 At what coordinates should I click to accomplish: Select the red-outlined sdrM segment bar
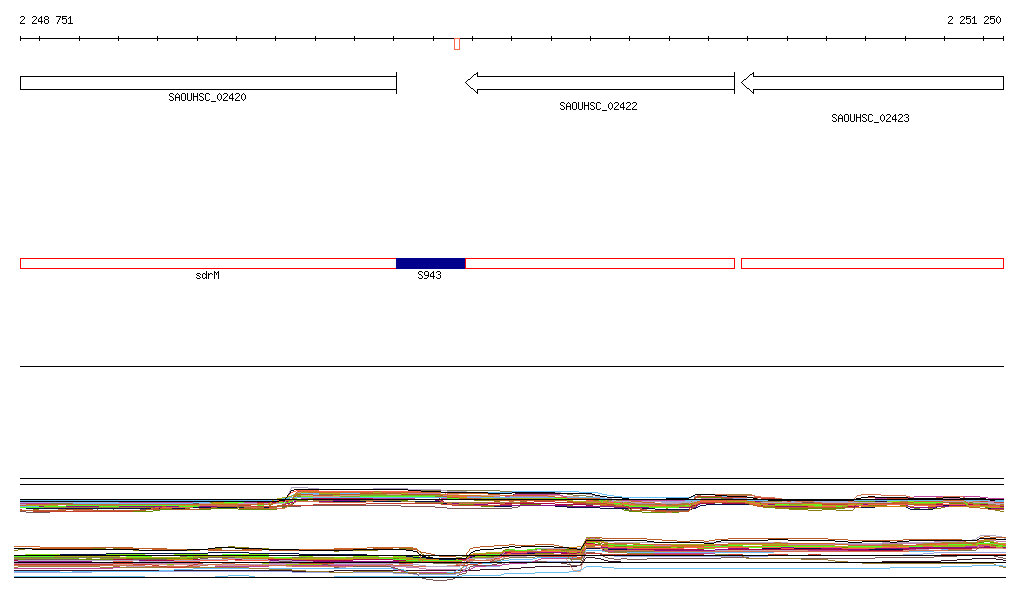coord(208,264)
